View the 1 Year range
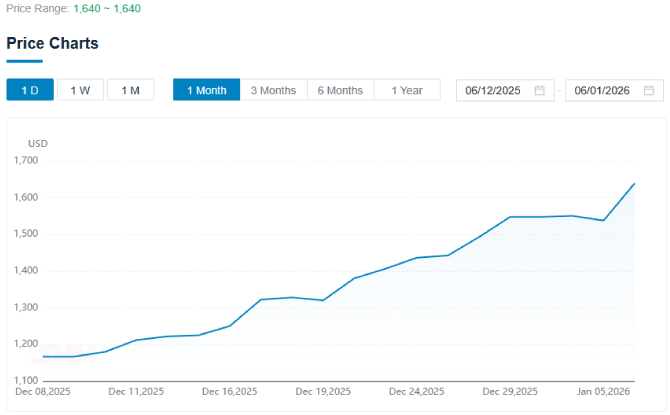 coord(407,90)
